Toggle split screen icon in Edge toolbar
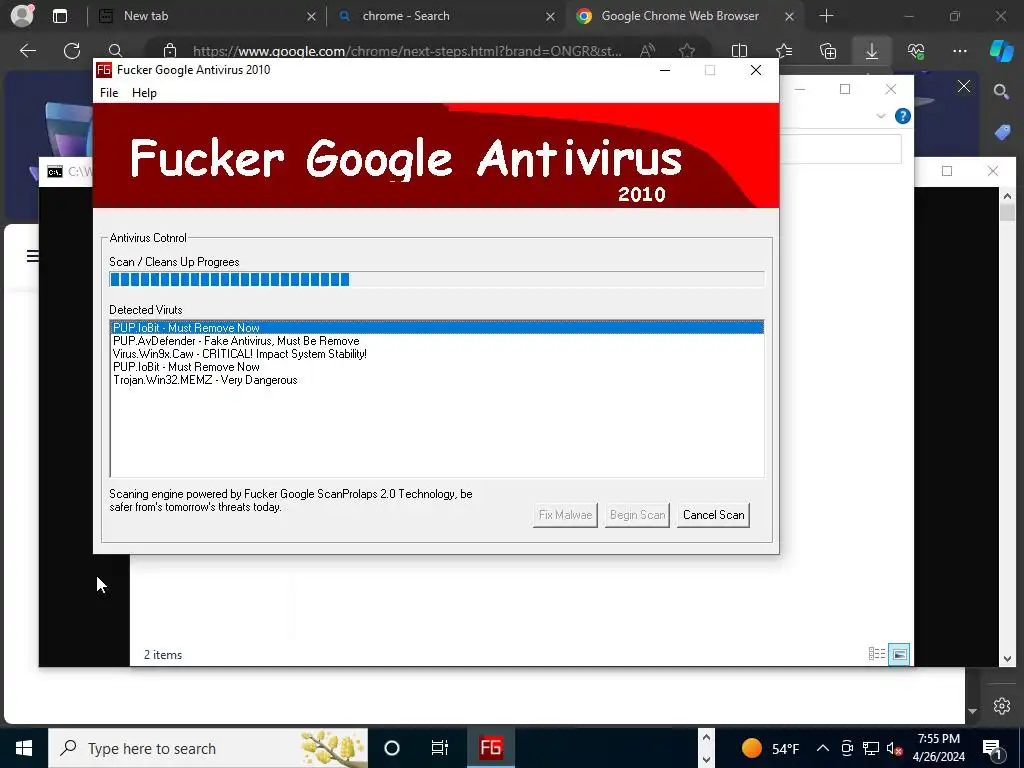Image resolution: width=1024 pixels, height=768 pixels. click(739, 51)
